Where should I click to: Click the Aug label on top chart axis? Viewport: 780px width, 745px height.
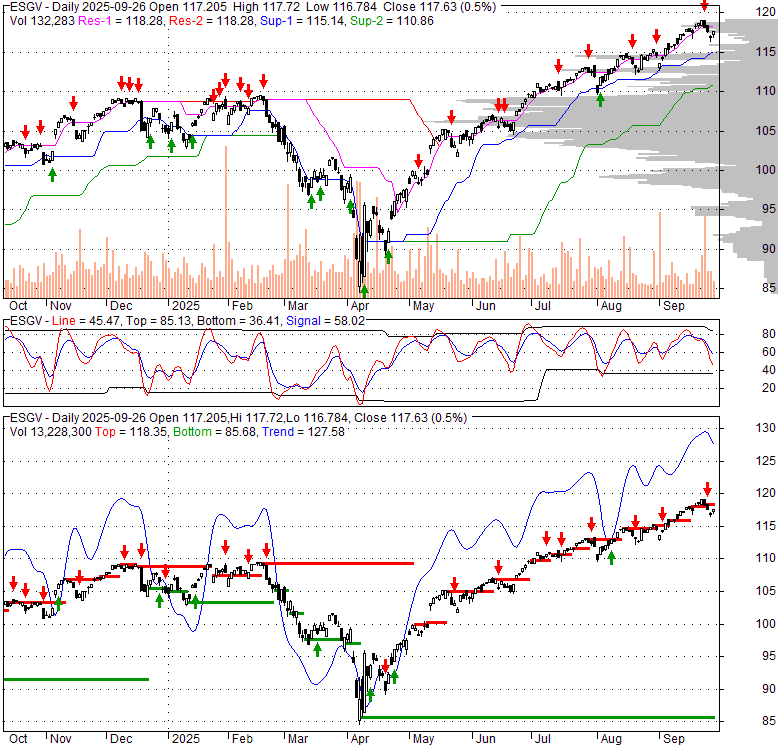611,306
